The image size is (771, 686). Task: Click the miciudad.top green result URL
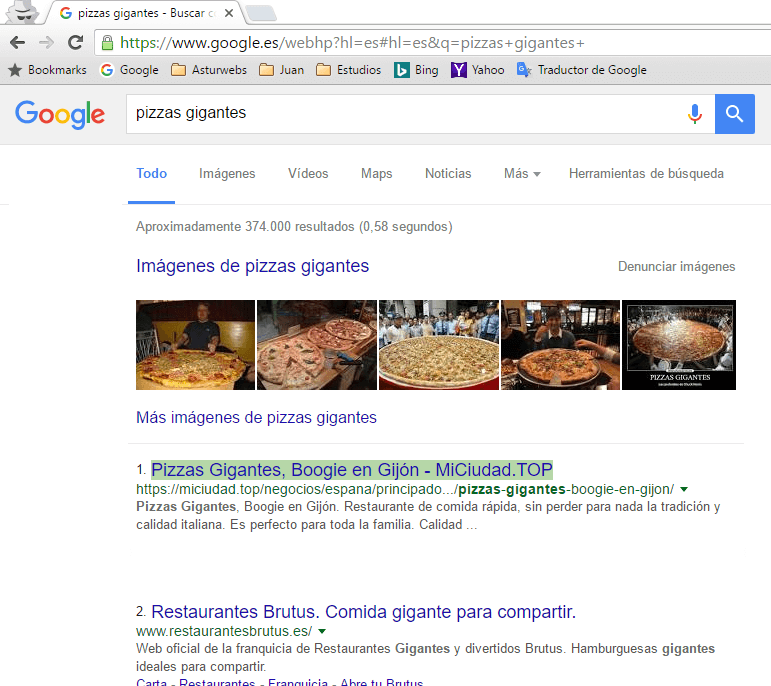coord(405,489)
